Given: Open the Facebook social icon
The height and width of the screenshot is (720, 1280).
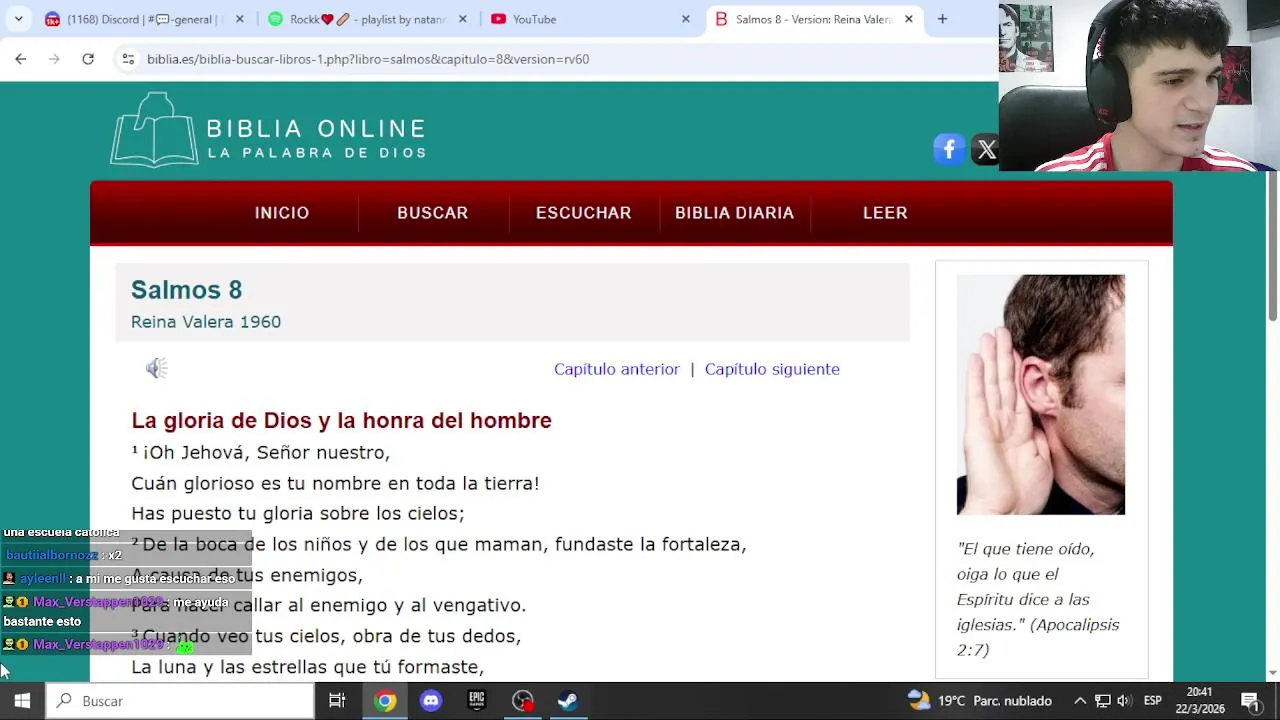Looking at the screenshot, I should tap(949, 149).
